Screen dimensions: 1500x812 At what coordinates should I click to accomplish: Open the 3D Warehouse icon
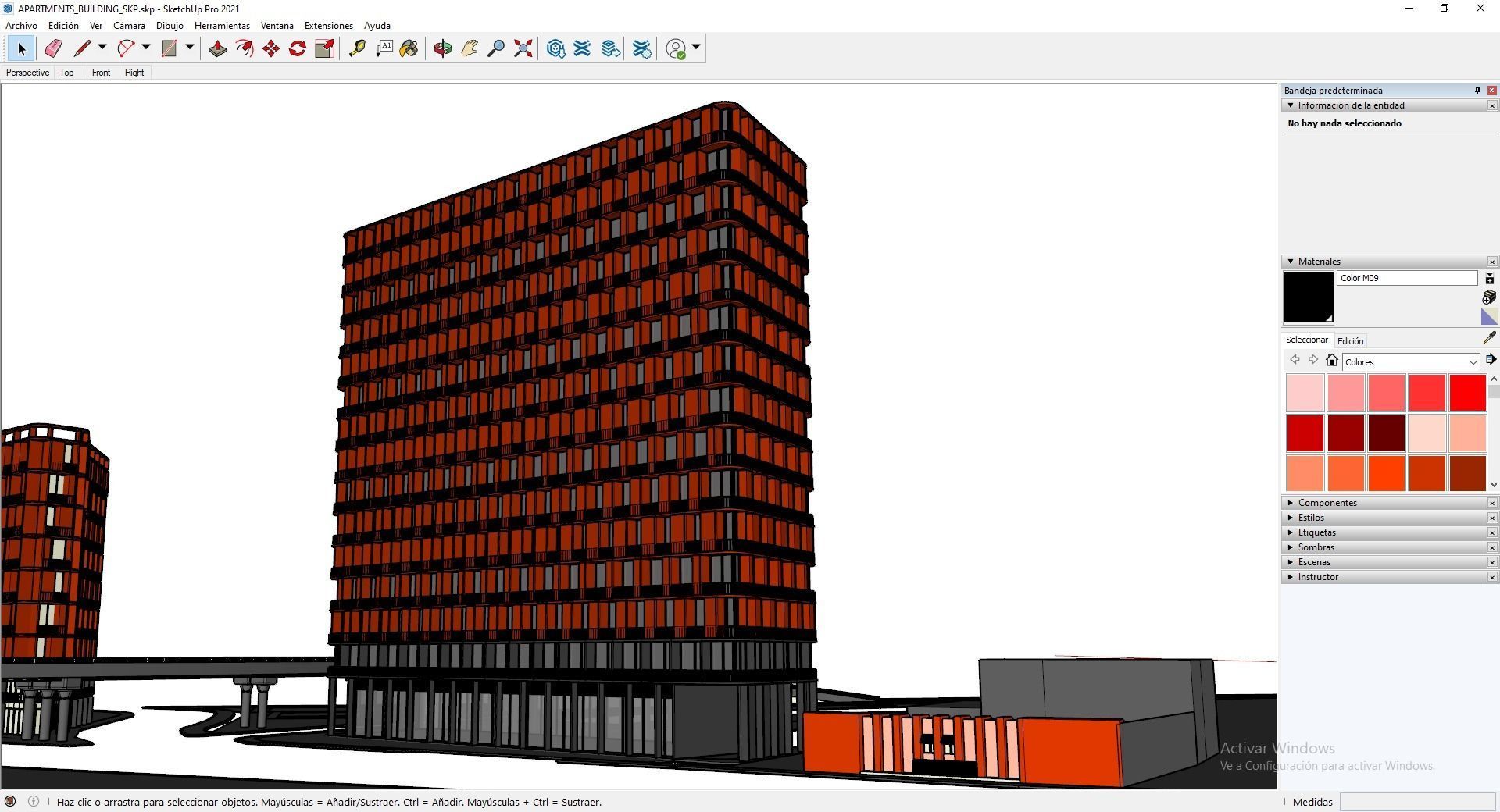point(555,48)
